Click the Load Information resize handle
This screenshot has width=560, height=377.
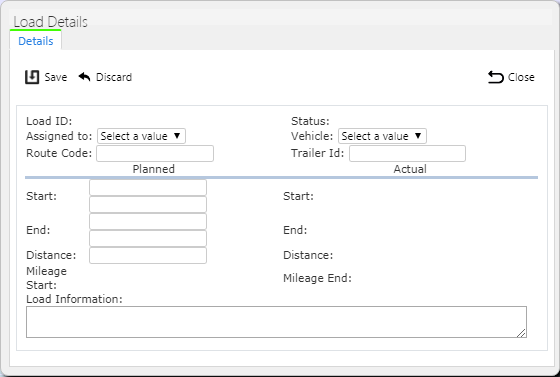[521, 333]
